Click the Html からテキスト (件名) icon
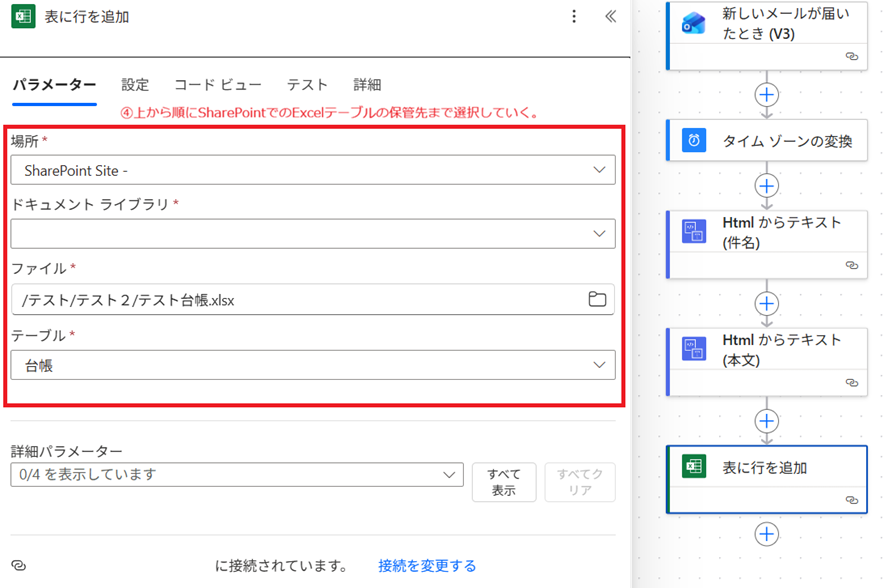 tap(694, 231)
